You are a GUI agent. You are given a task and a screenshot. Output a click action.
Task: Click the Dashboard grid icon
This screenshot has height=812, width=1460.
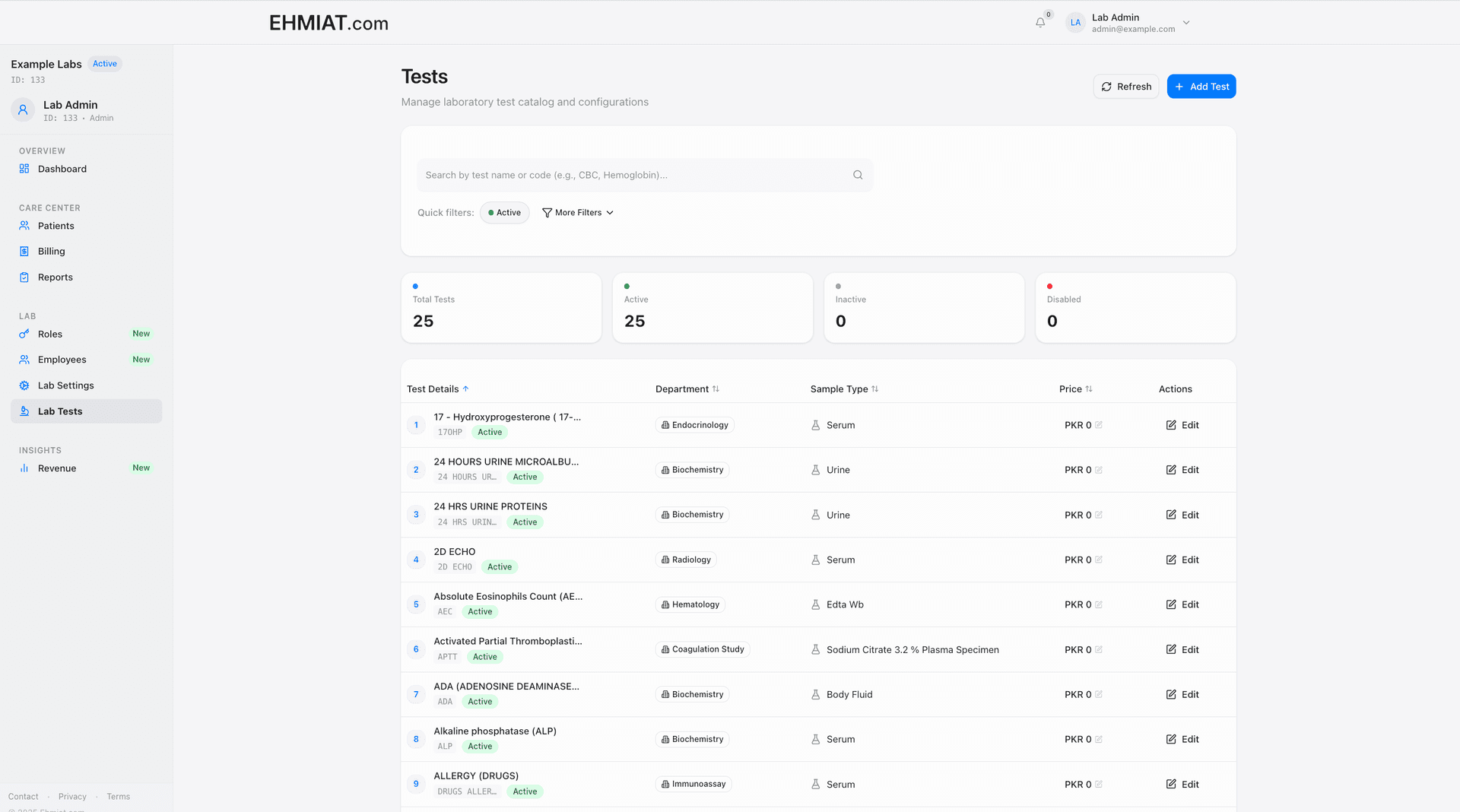click(x=24, y=169)
